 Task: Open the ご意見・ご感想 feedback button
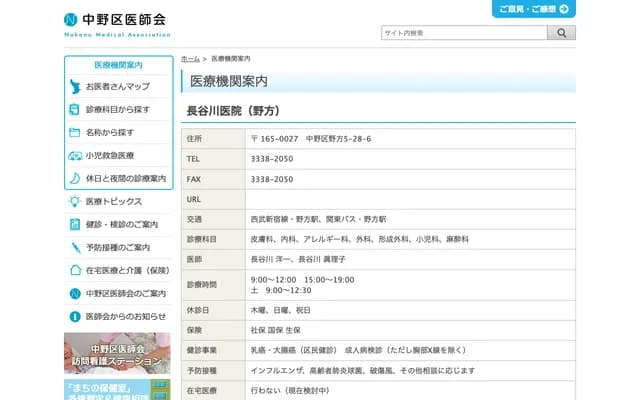pyautogui.click(x=533, y=9)
